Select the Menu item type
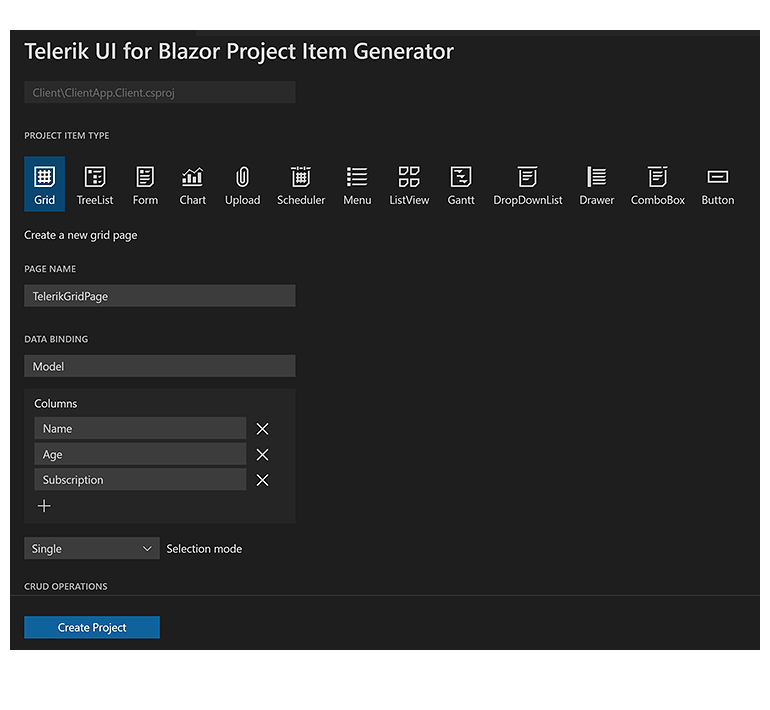This screenshot has height=710, width=770. [x=357, y=184]
